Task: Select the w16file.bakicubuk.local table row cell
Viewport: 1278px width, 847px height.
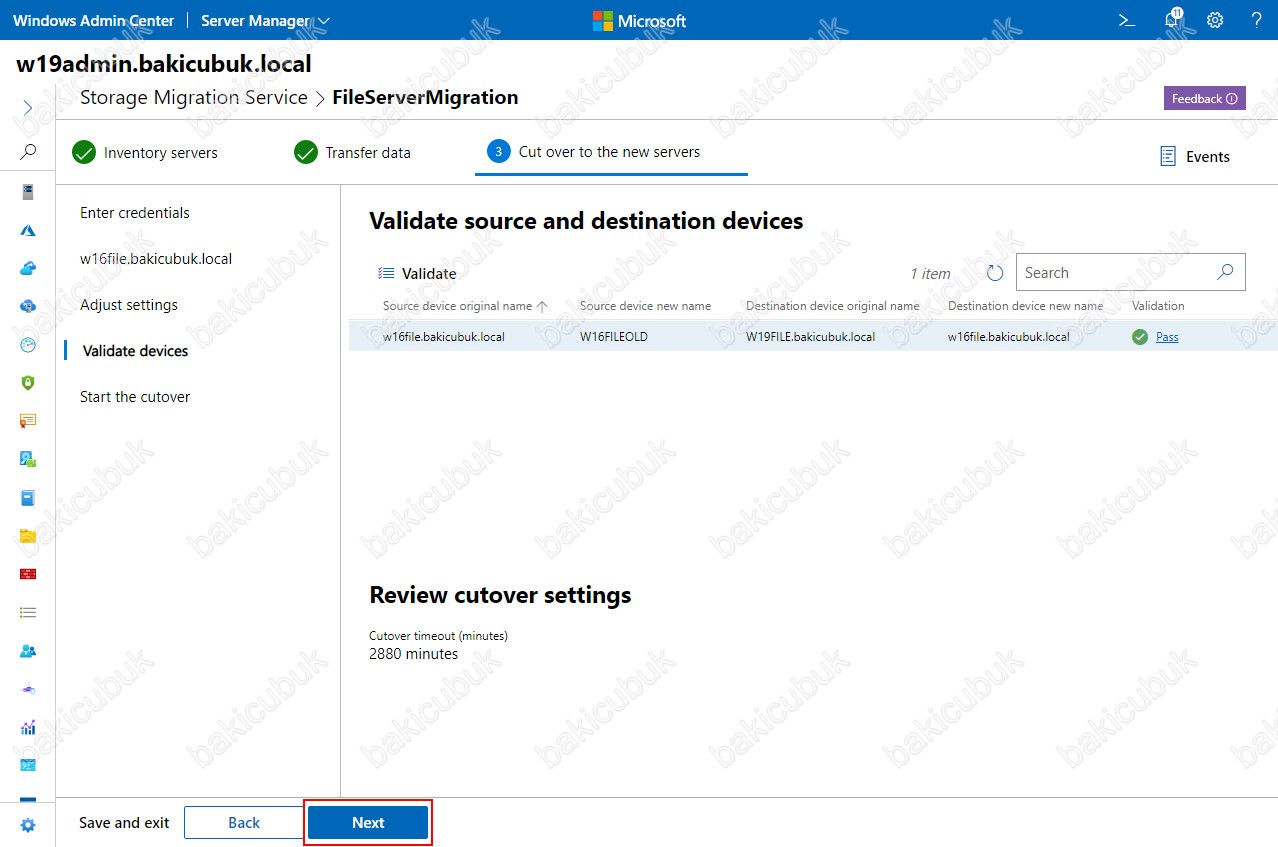Action: point(444,337)
